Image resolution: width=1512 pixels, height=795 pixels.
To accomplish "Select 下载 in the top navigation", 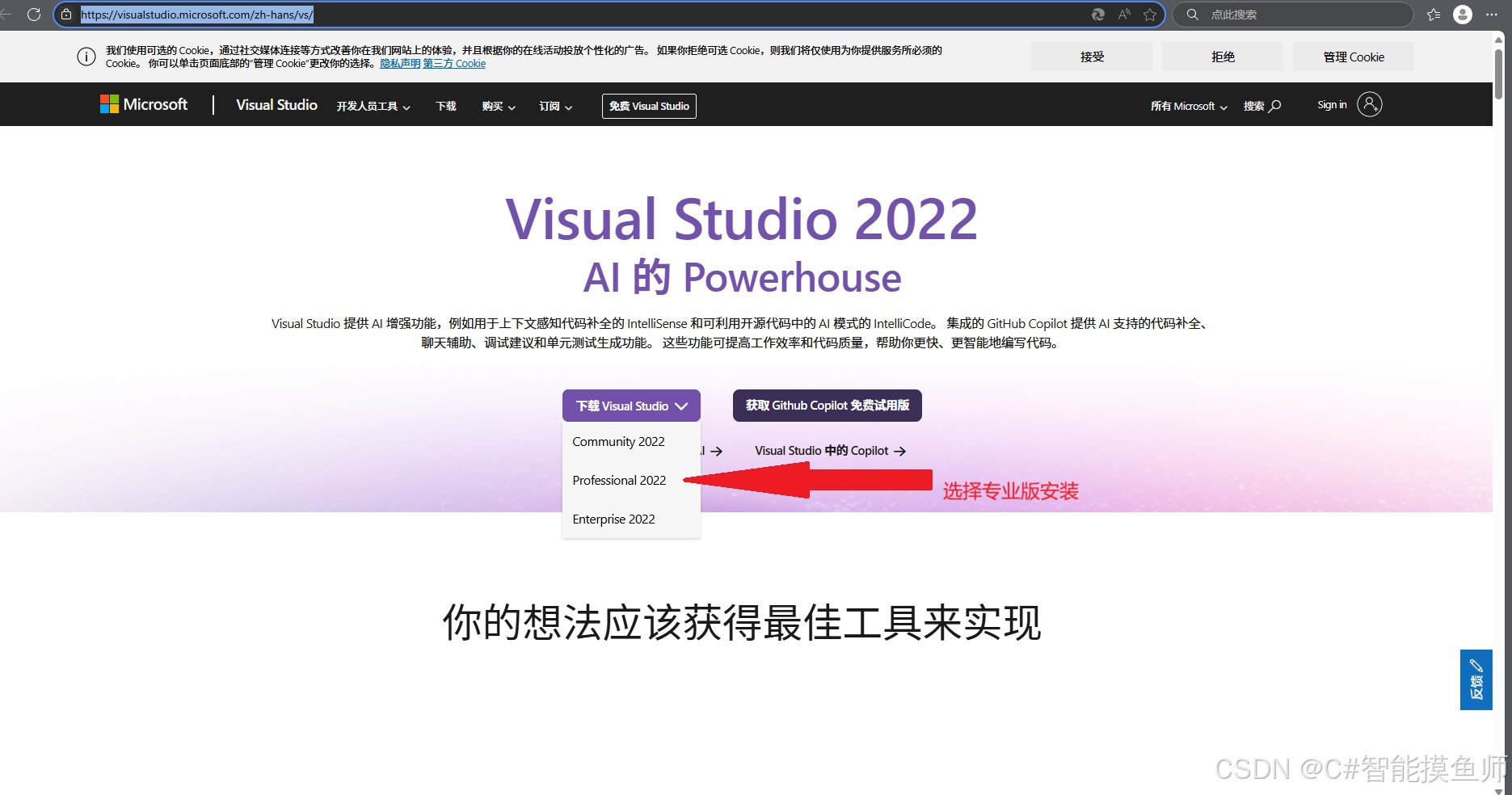I will [x=444, y=106].
